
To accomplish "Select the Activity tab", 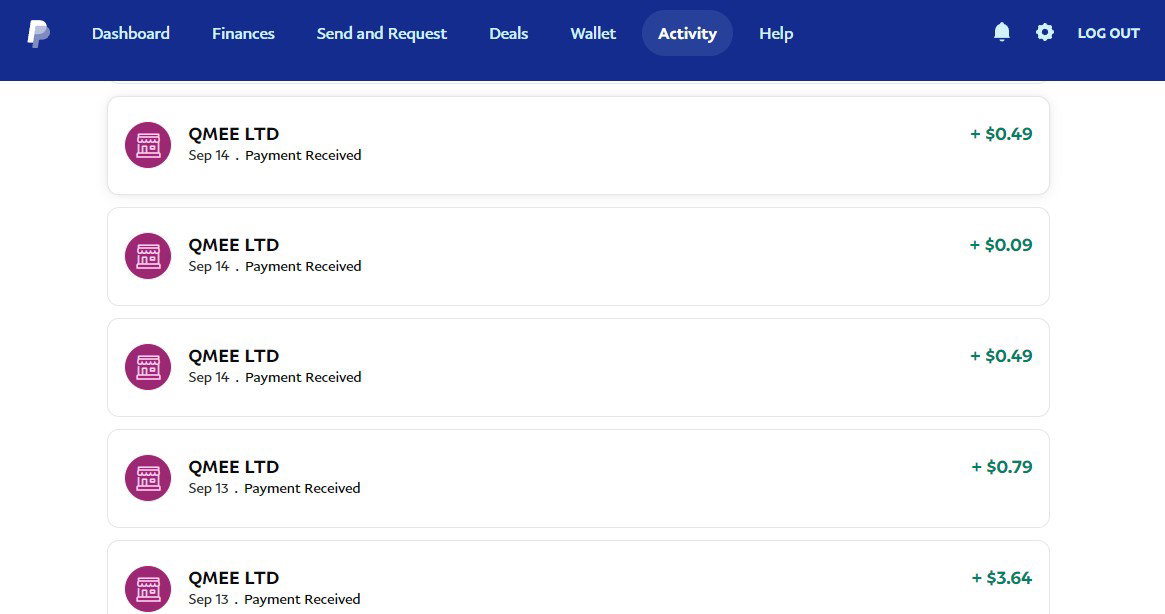I will pos(687,33).
